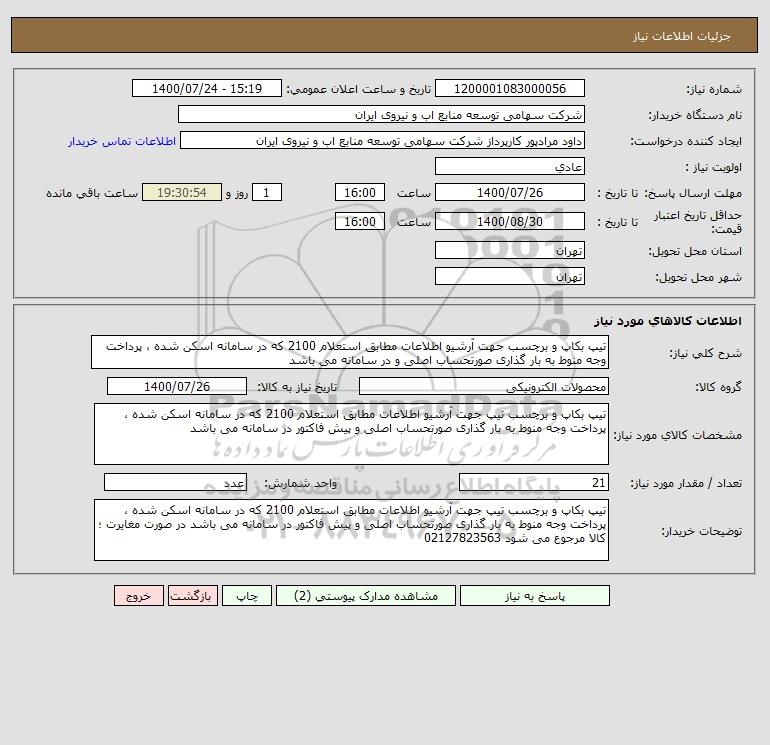This screenshot has width=770, height=745.
Task: Open اطلاعات تماس خریدار link
Action: tap(122, 141)
